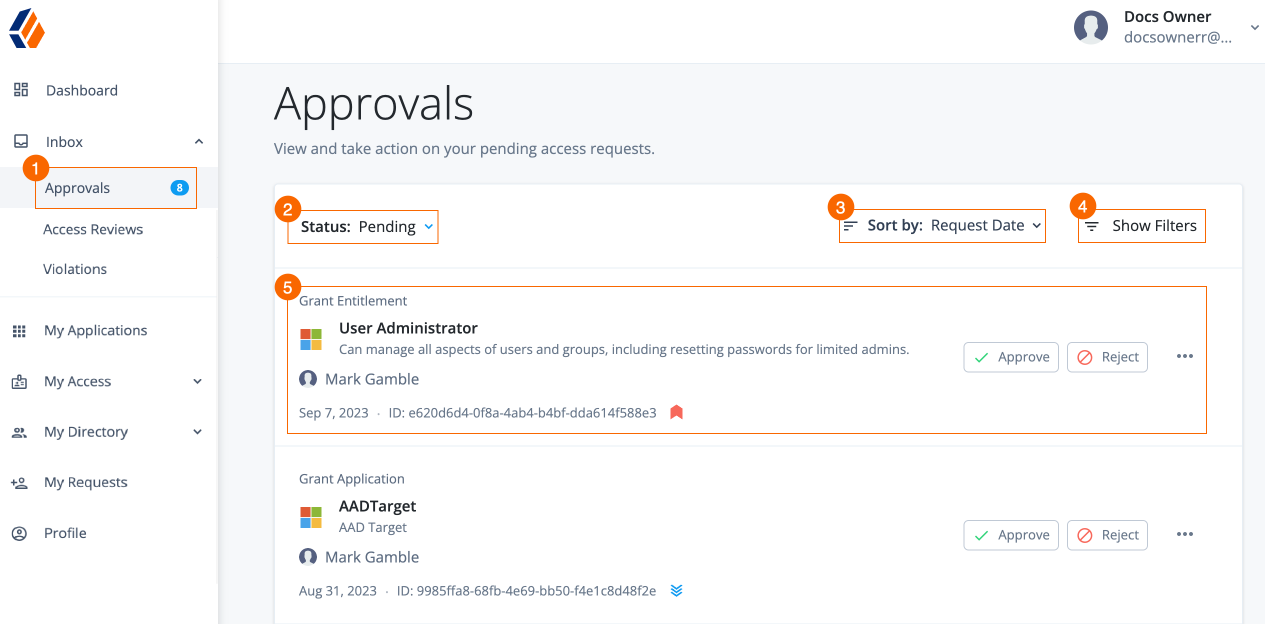
Task: Open the Docs Owner account menu
Action: tap(1254, 27)
